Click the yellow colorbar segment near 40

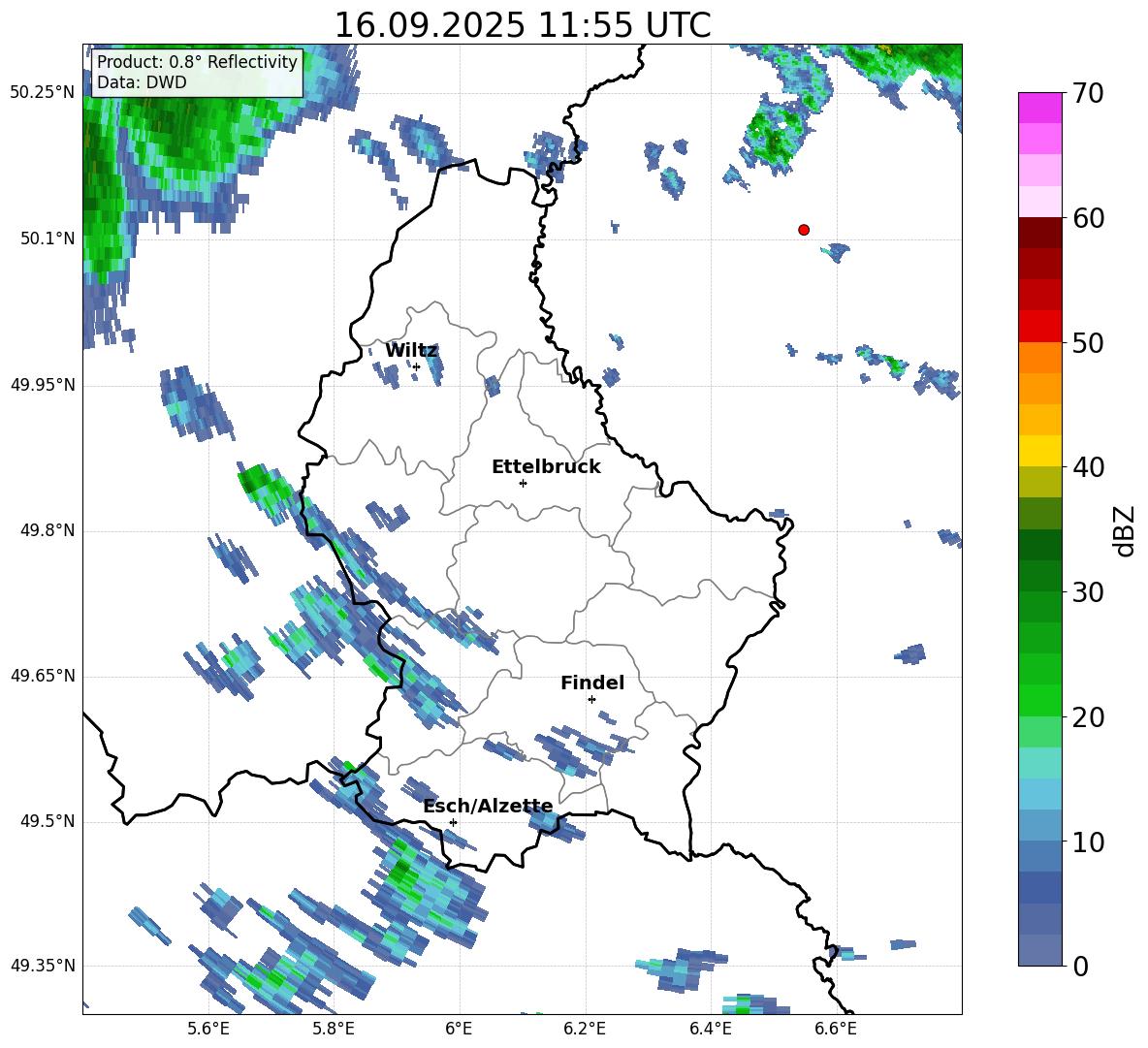pyautogui.click(x=1039, y=451)
